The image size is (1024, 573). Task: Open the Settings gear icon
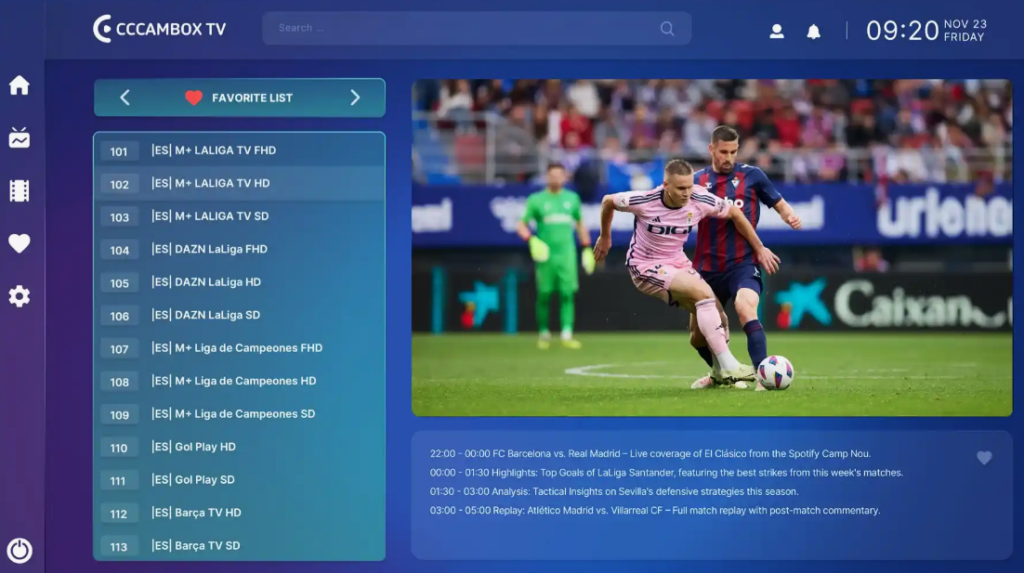19,296
